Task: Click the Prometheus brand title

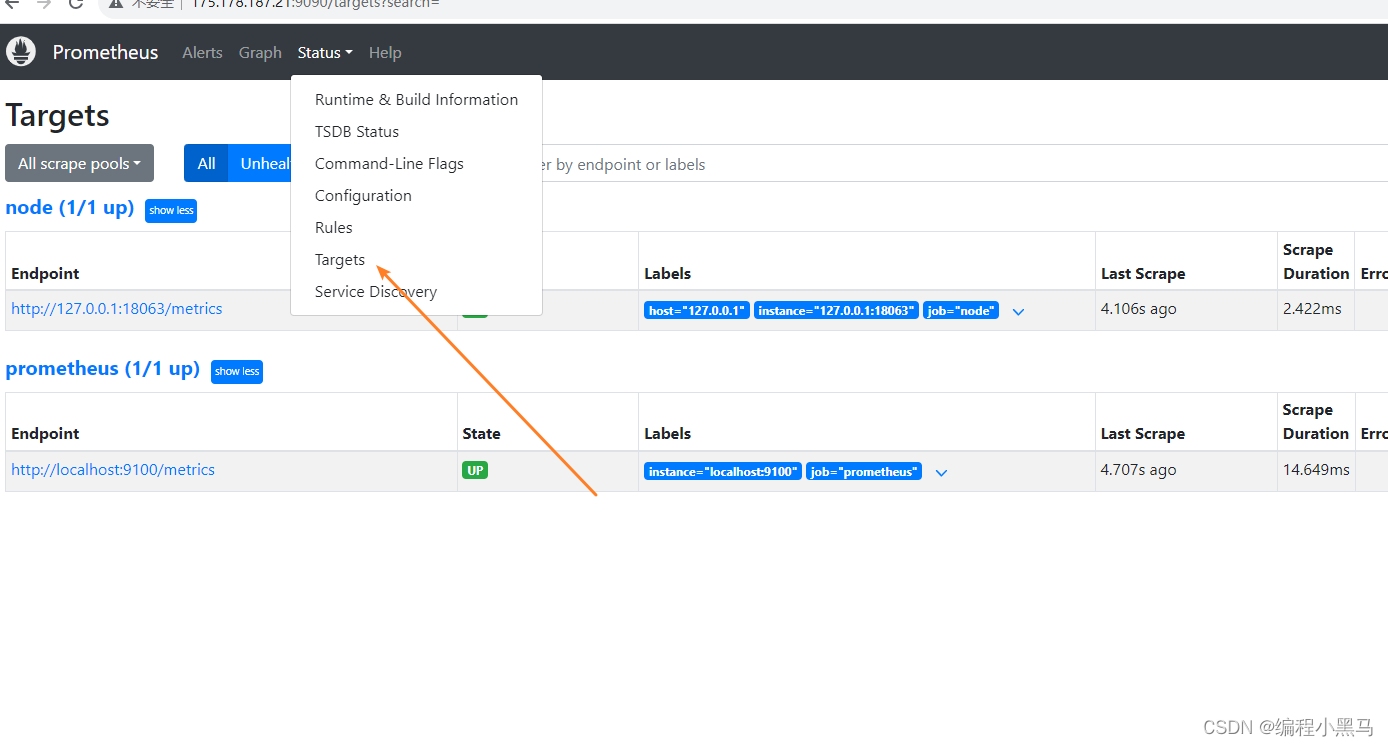Action: 105,52
